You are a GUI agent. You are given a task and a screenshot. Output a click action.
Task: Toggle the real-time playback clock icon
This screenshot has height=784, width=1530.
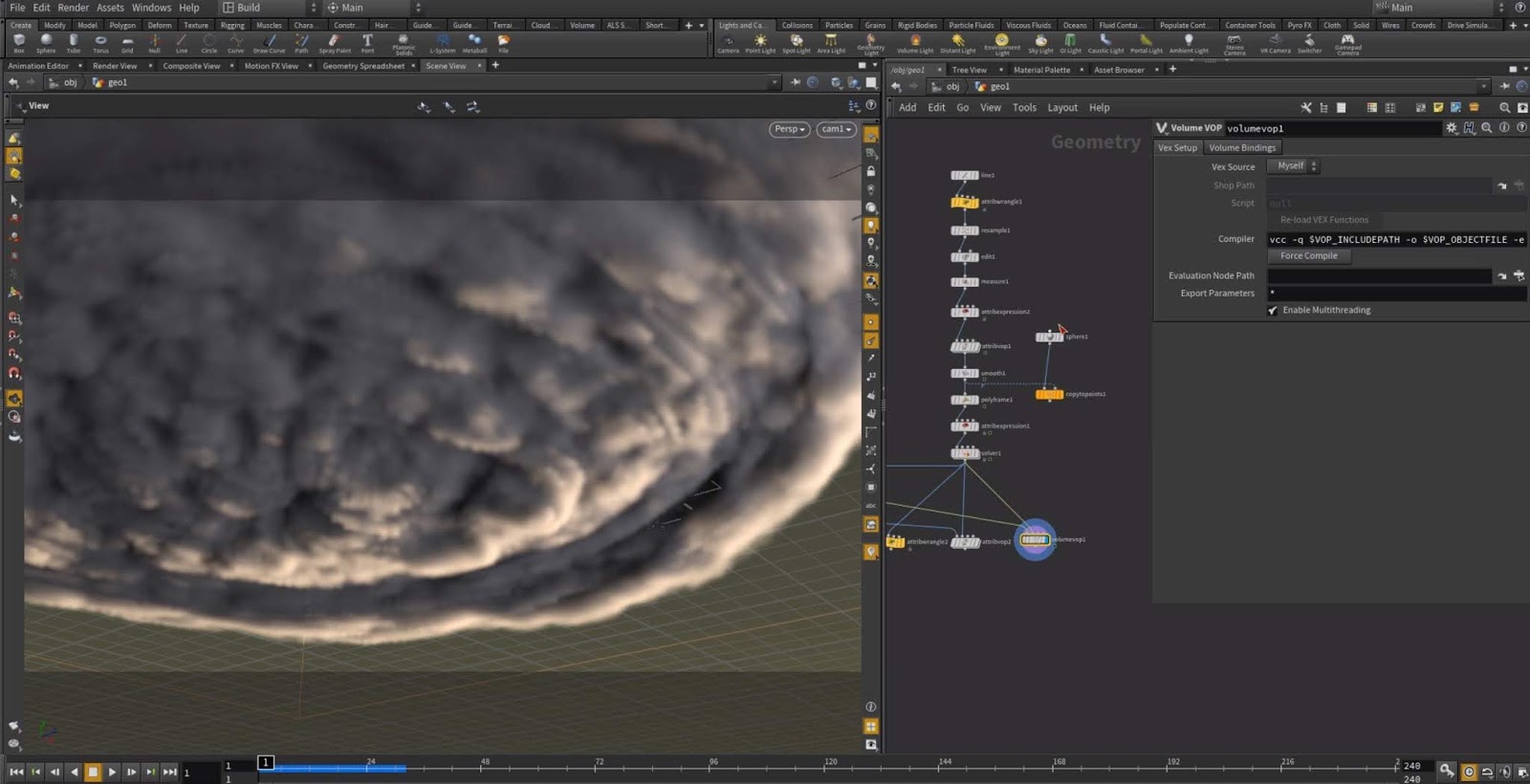(x=1469, y=772)
